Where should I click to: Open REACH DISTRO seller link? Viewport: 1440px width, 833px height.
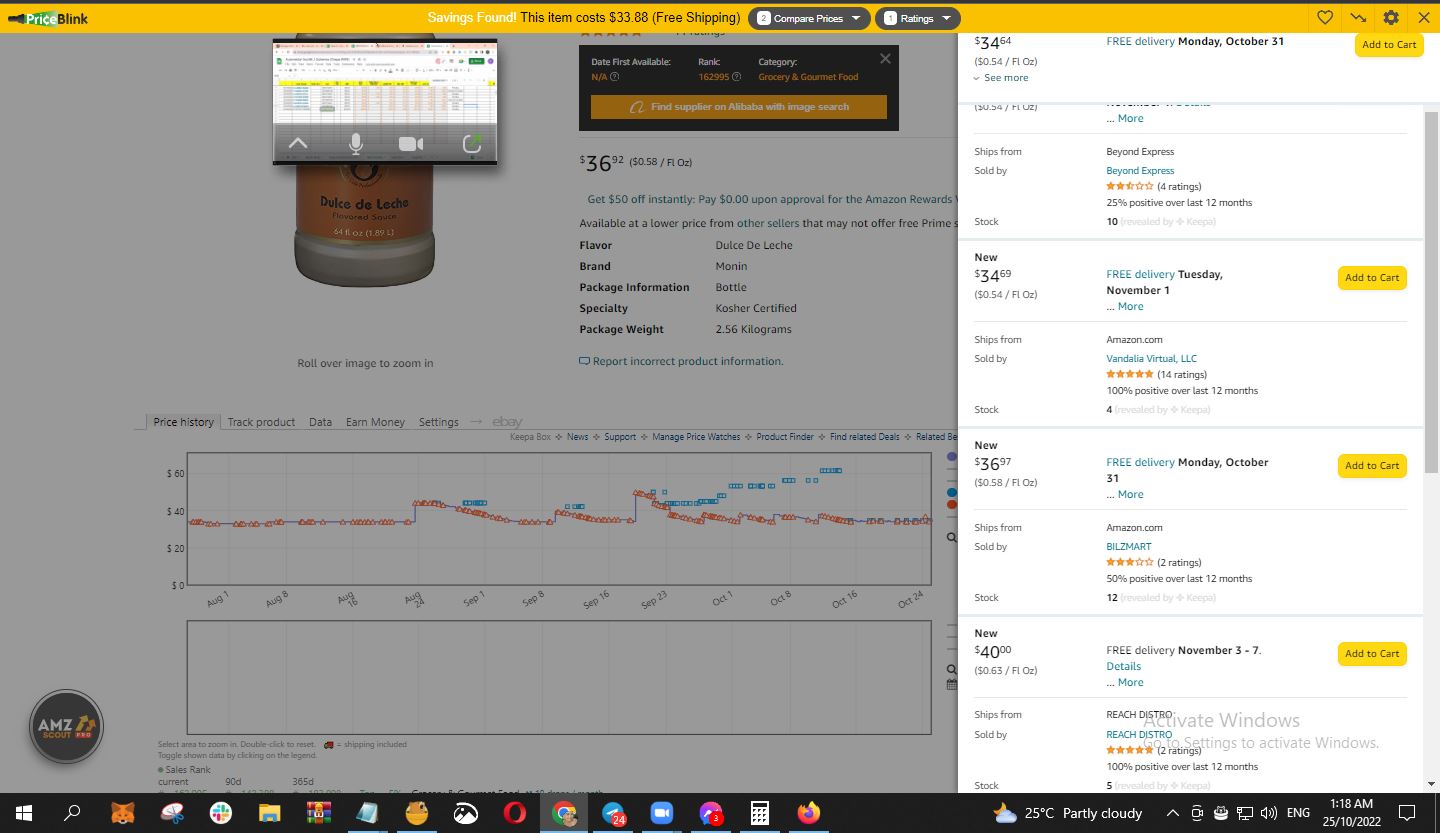(x=1139, y=735)
